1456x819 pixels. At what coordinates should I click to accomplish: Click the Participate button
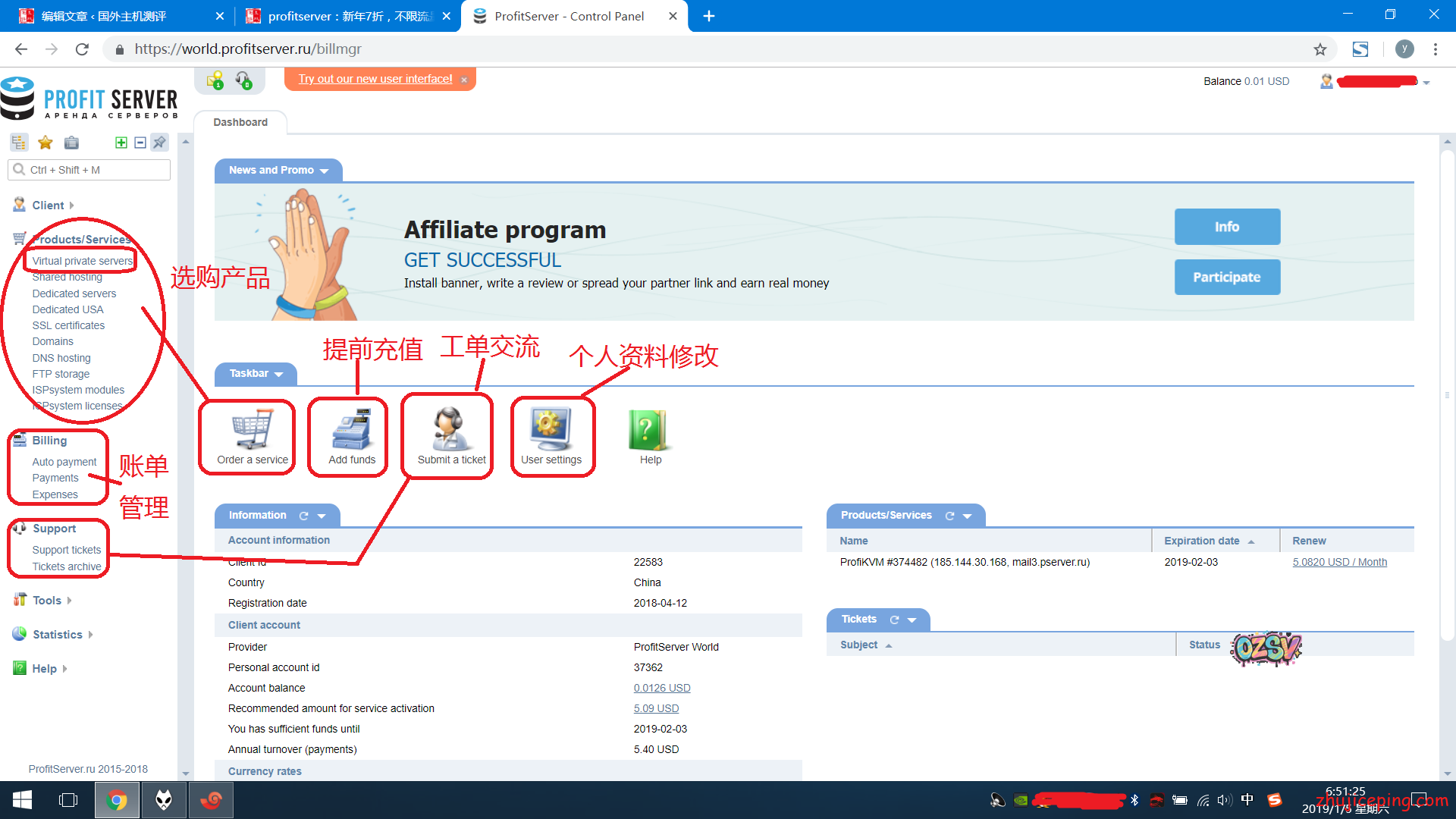(1227, 278)
